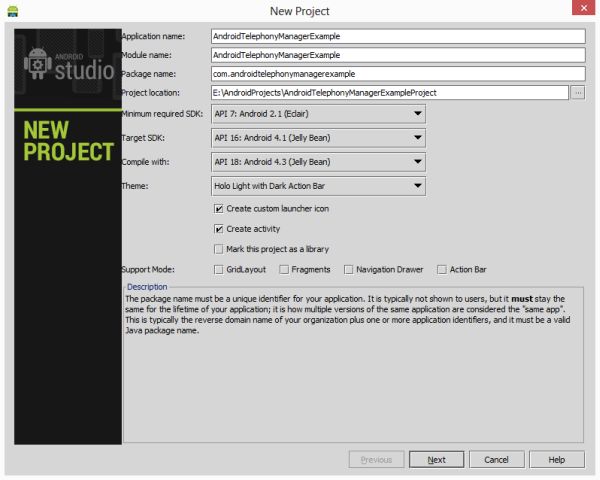
Task: Click the 'Compile with:' label
Action: pyautogui.click(x=145, y=162)
